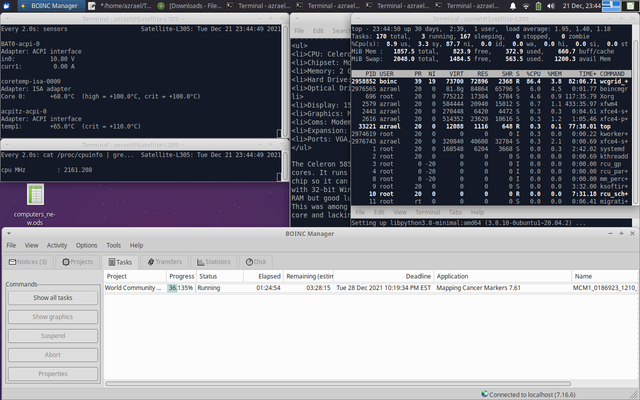This screenshot has width=640, height=400.
Task: Open the BOINC Manager window menu arrow
Action: [x=9, y=233]
